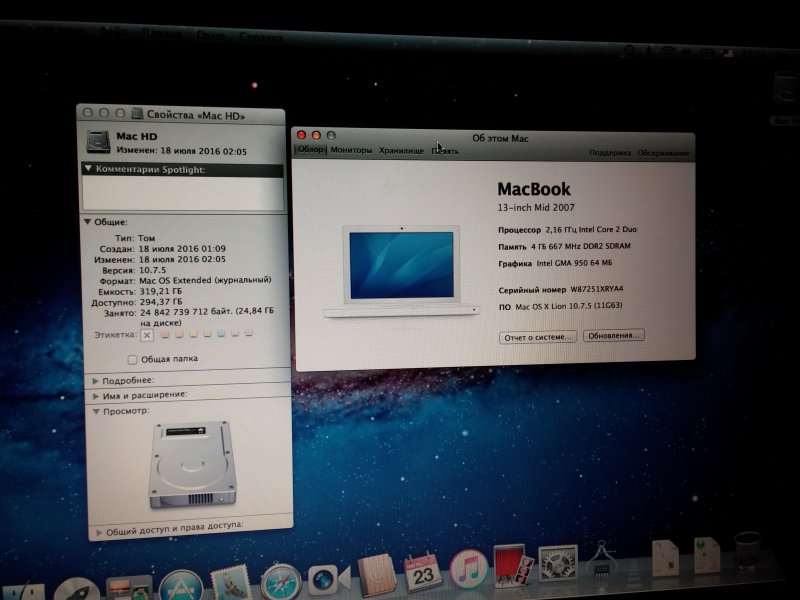The image size is (800, 600).
Task: Expand the "Подробнее" section
Action: click(x=96, y=381)
